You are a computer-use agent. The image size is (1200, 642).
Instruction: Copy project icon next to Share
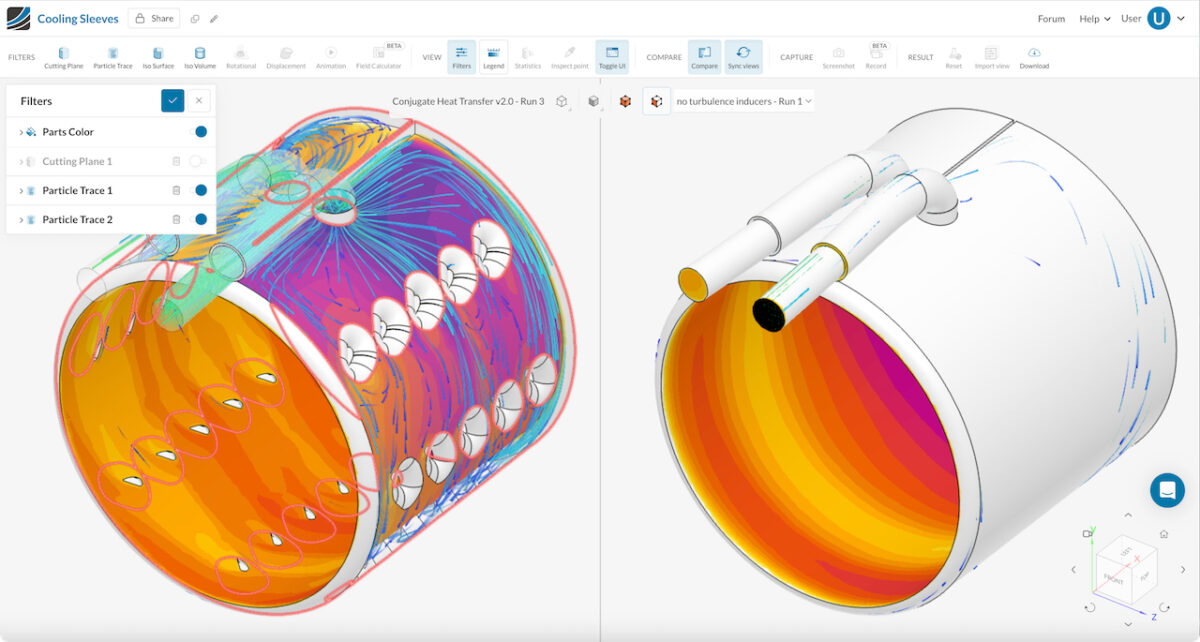tap(195, 19)
